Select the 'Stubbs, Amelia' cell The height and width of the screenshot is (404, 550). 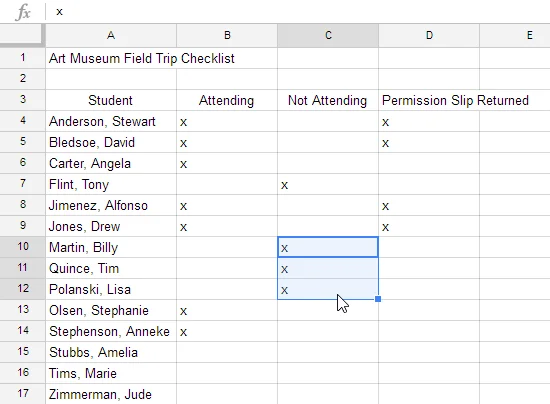click(111, 353)
